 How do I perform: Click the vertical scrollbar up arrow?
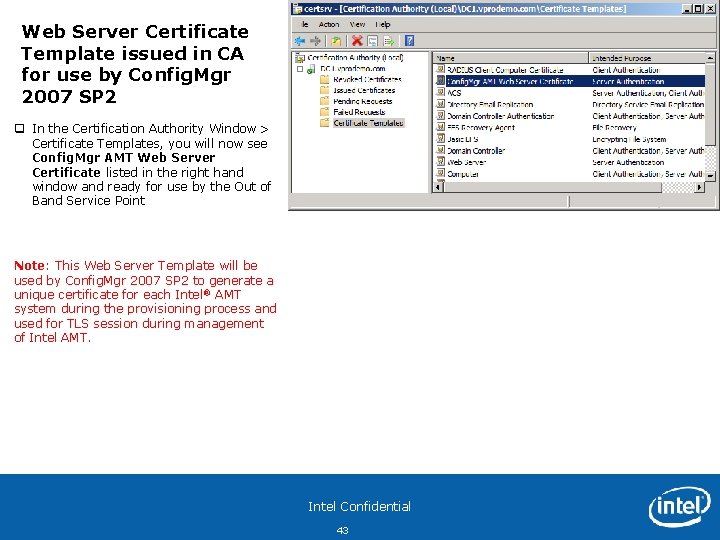[x=710, y=58]
